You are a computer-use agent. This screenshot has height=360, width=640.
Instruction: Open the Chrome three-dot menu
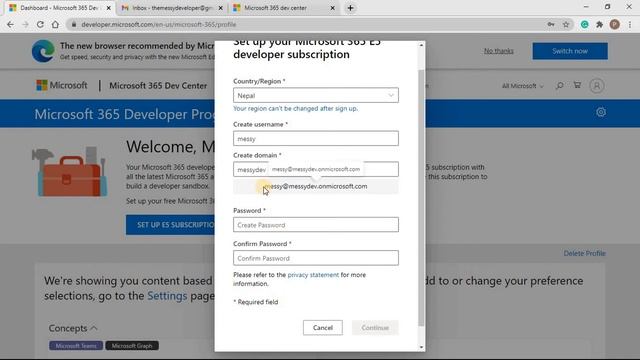coord(630,24)
